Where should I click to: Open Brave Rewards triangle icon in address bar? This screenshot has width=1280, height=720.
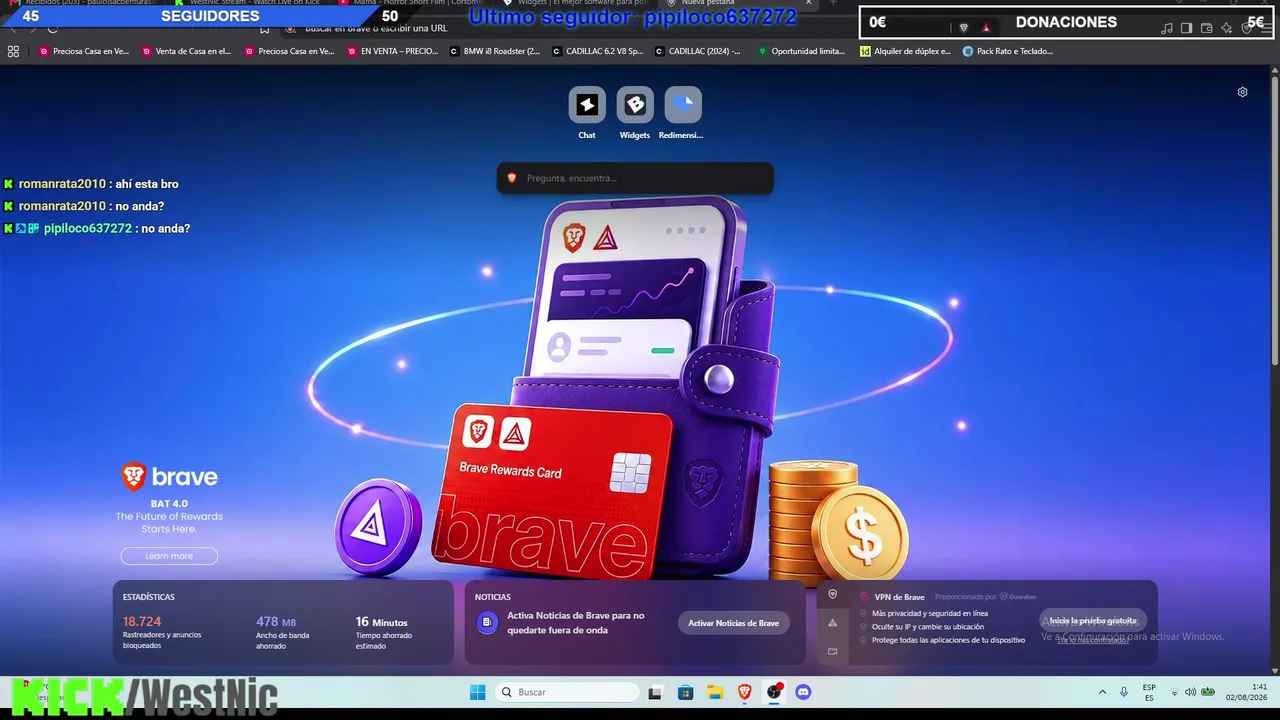pyautogui.click(x=986, y=28)
